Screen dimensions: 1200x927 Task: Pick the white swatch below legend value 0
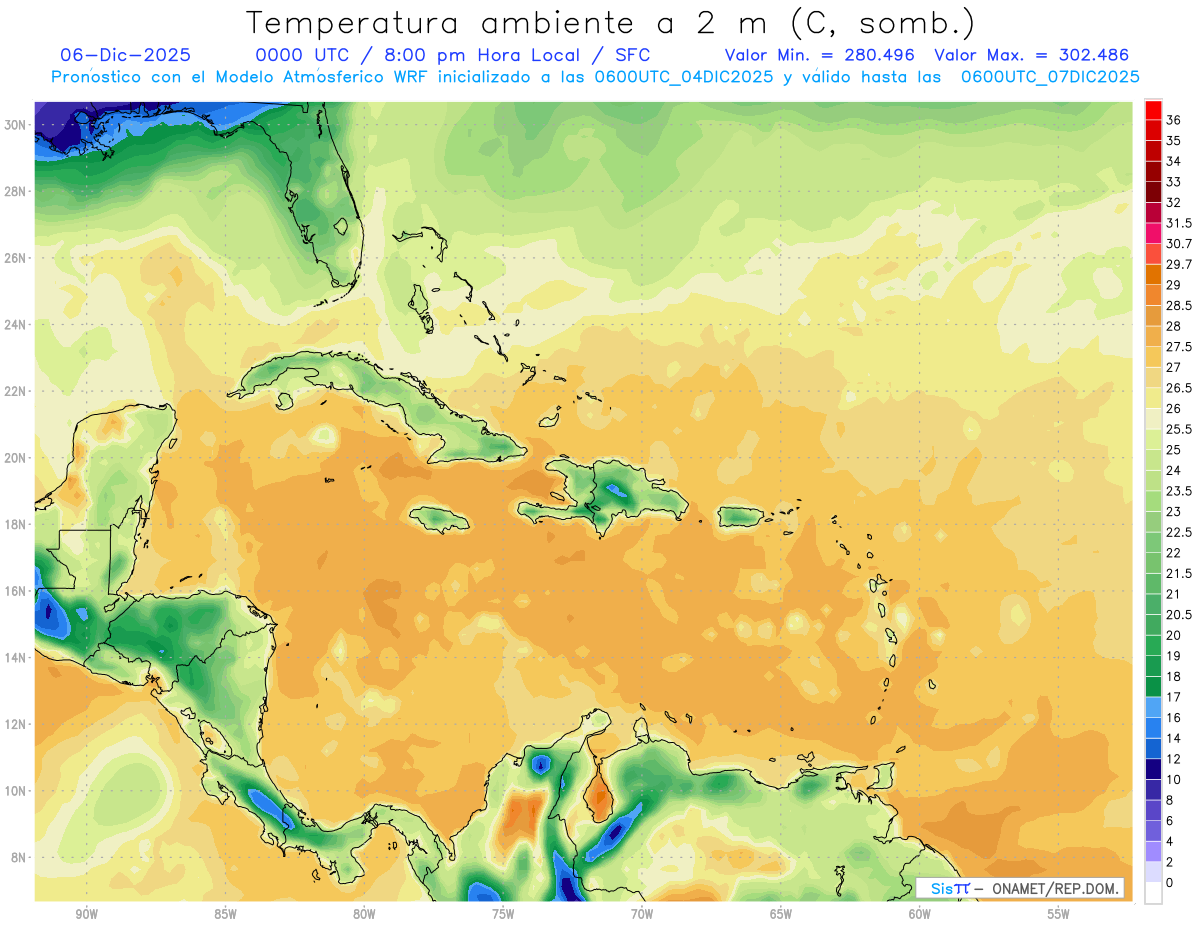pyautogui.click(x=1153, y=893)
